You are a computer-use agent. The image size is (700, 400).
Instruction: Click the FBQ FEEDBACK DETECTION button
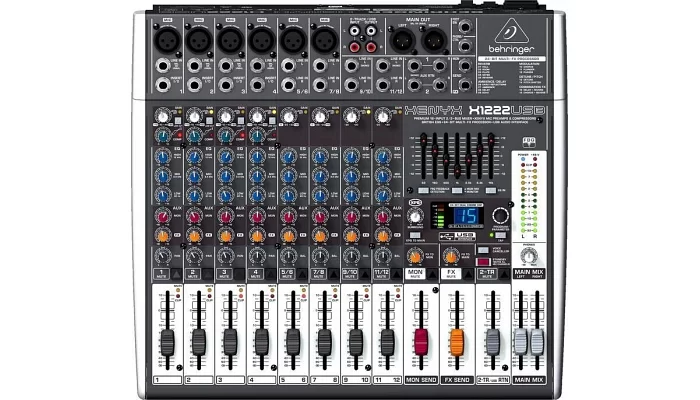(423, 191)
